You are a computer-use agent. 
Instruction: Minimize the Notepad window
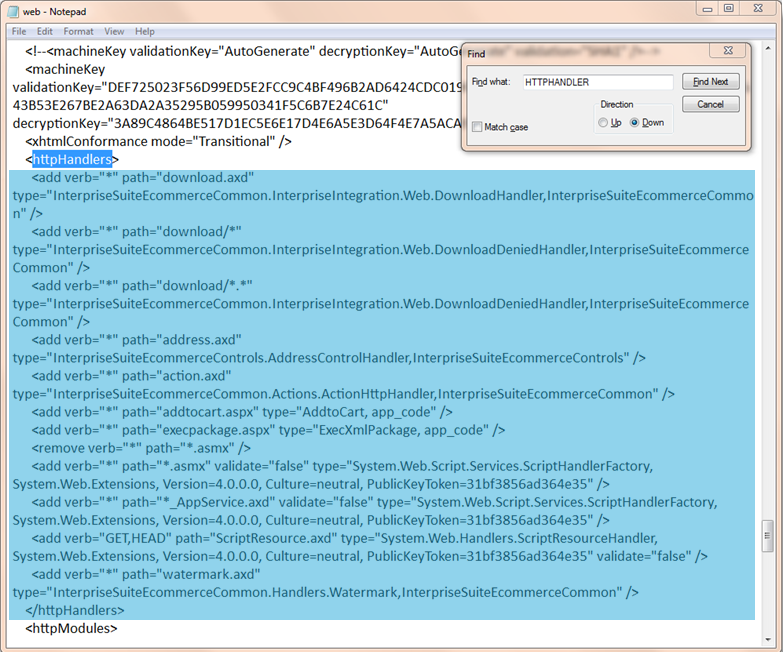[708, 9]
